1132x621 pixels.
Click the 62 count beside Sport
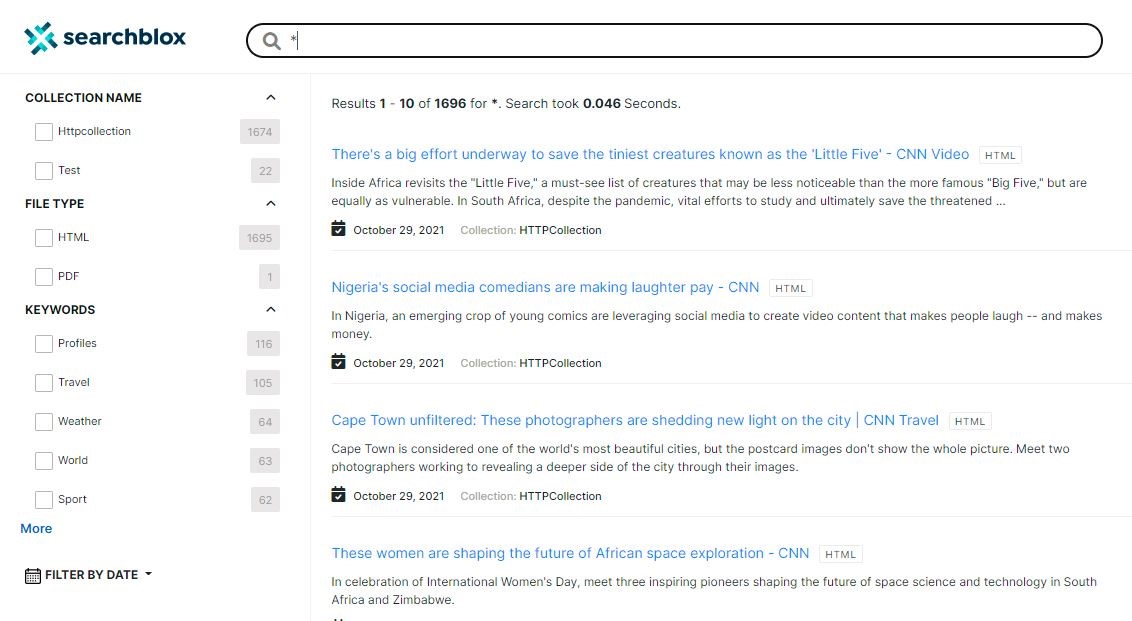[265, 500]
